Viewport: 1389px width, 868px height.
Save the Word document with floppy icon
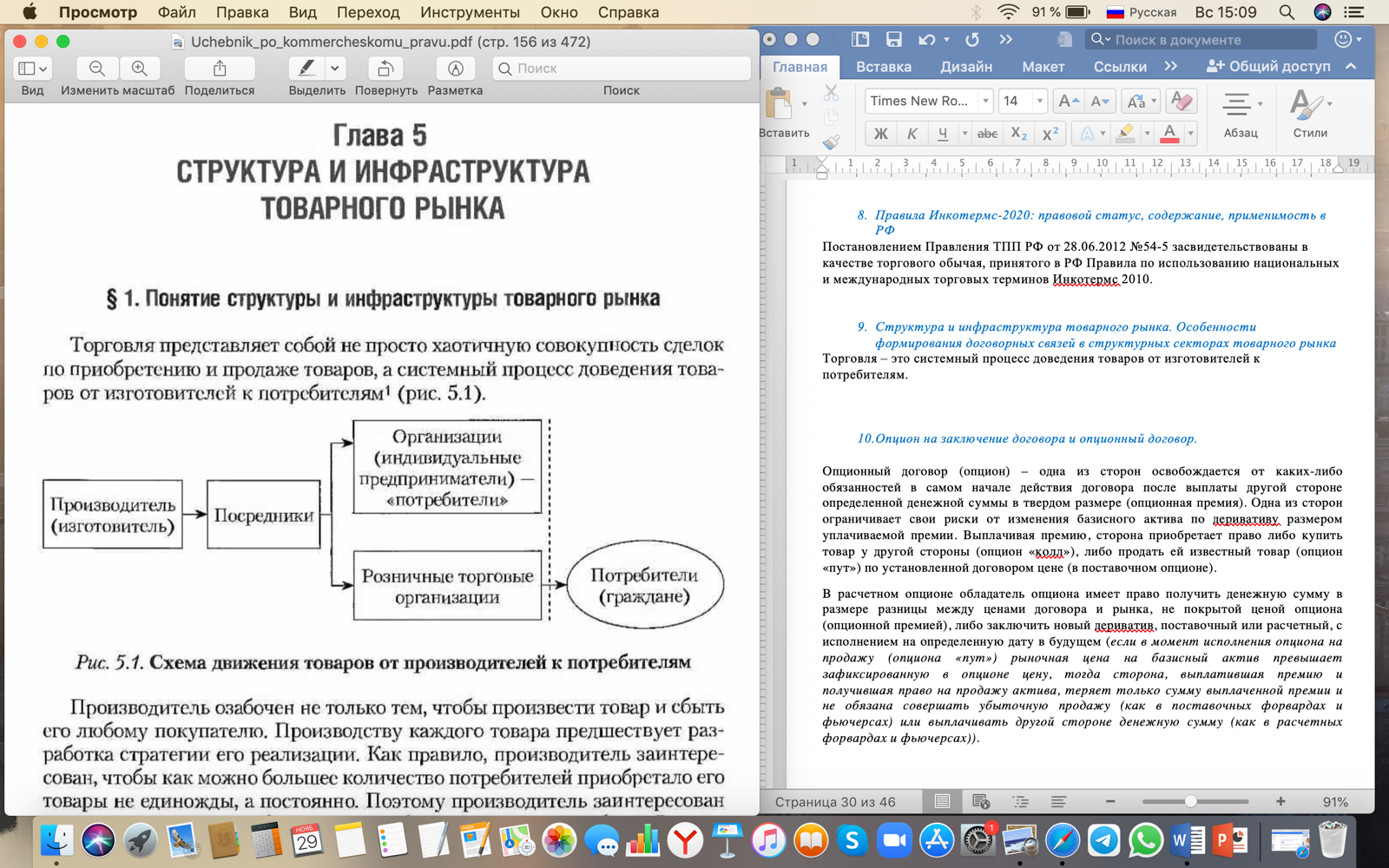(x=894, y=39)
